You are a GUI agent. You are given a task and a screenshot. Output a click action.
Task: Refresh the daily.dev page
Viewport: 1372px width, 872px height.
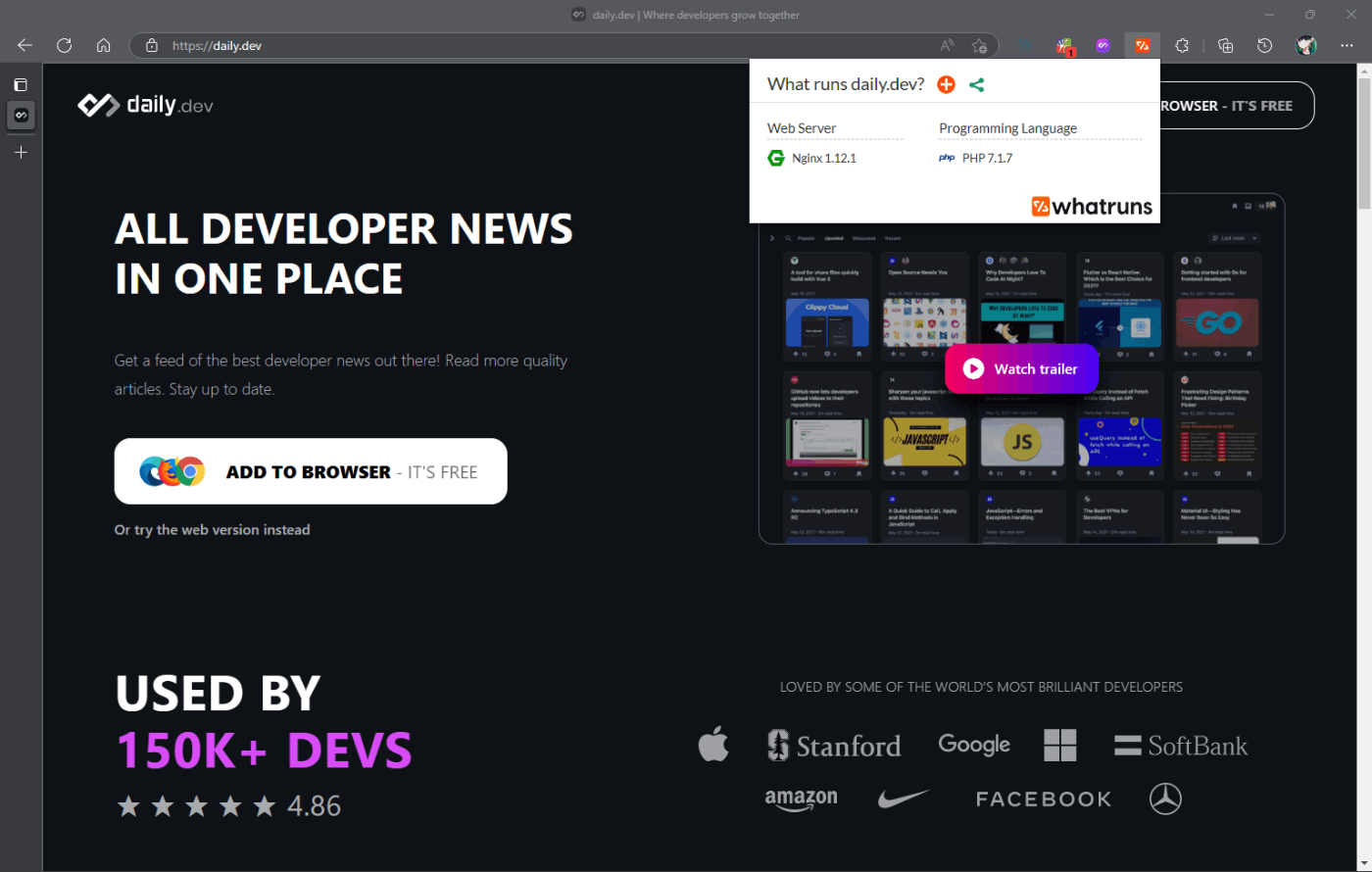tap(65, 45)
